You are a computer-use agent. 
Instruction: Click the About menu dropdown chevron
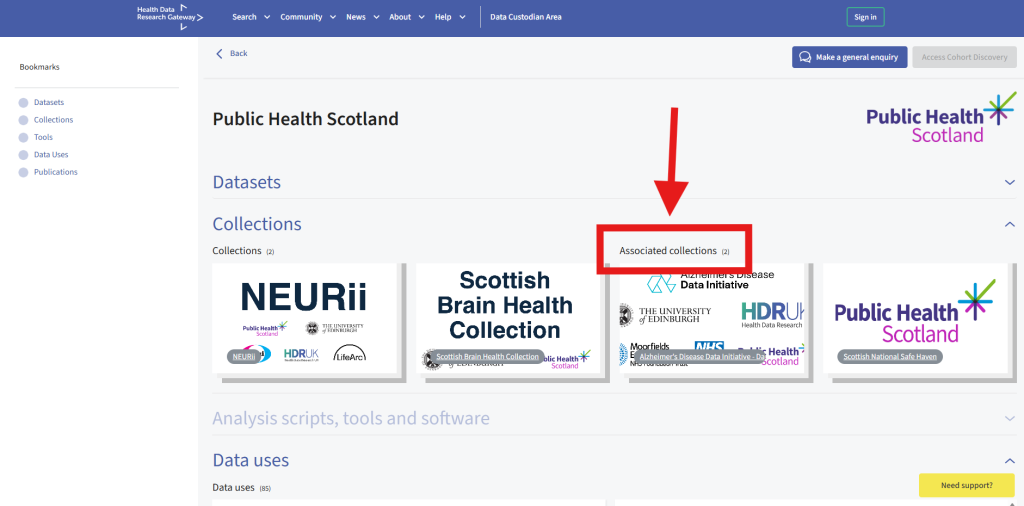pyautogui.click(x=422, y=18)
